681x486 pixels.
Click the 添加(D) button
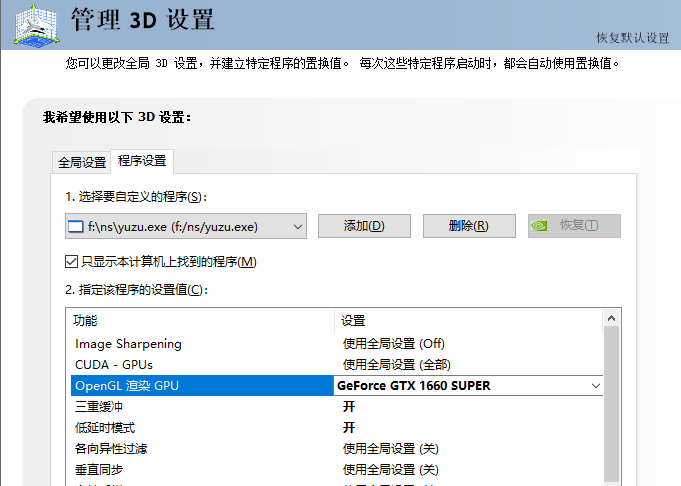(364, 226)
